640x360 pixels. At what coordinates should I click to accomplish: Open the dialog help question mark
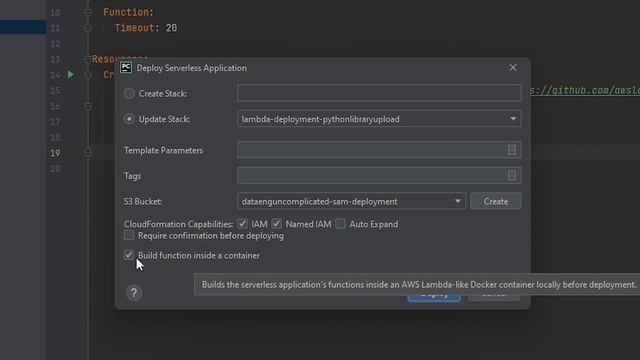133,293
